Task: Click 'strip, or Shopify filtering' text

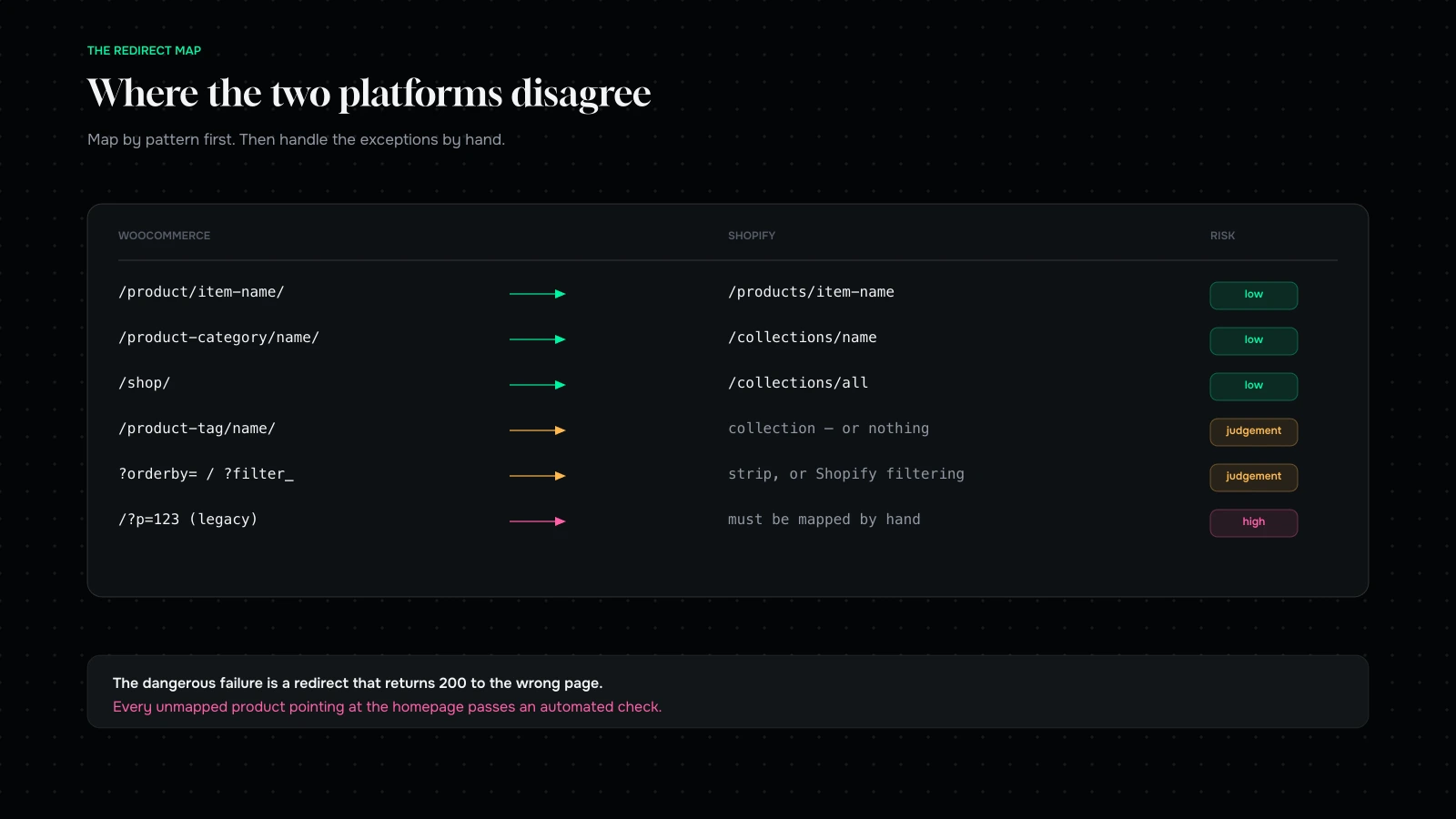Action: (x=846, y=474)
